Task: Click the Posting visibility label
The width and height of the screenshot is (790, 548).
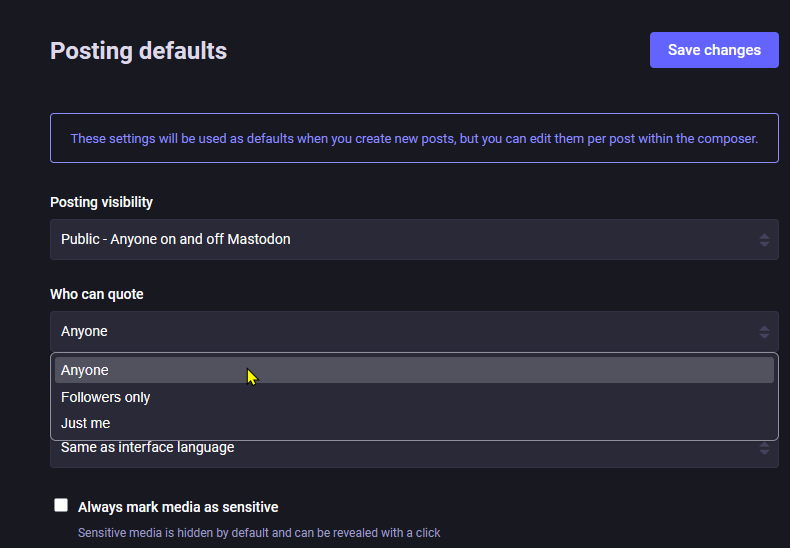Action: pos(101,202)
